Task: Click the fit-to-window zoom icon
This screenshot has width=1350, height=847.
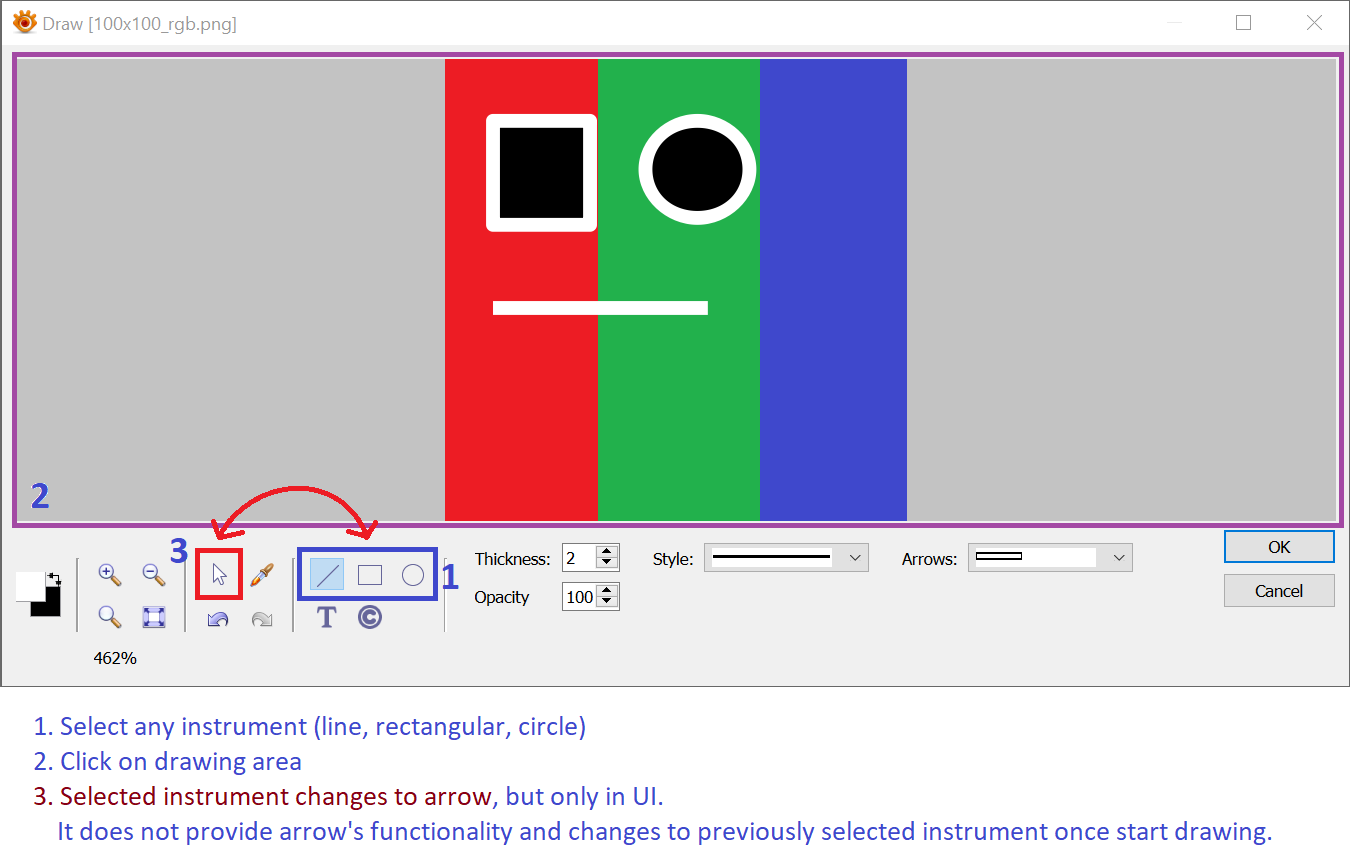Action: coord(153,617)
